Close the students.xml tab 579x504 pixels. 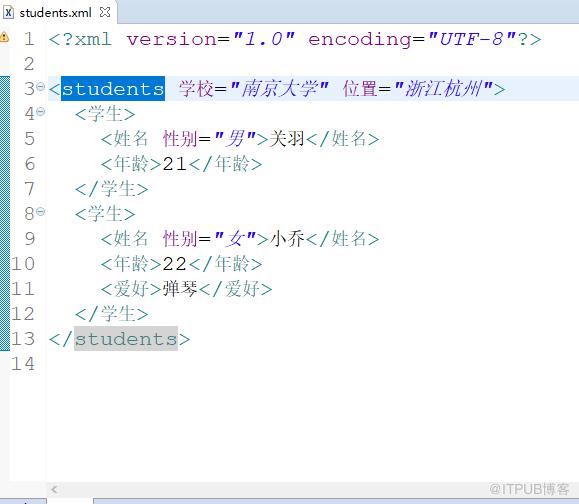coord(105,13)
